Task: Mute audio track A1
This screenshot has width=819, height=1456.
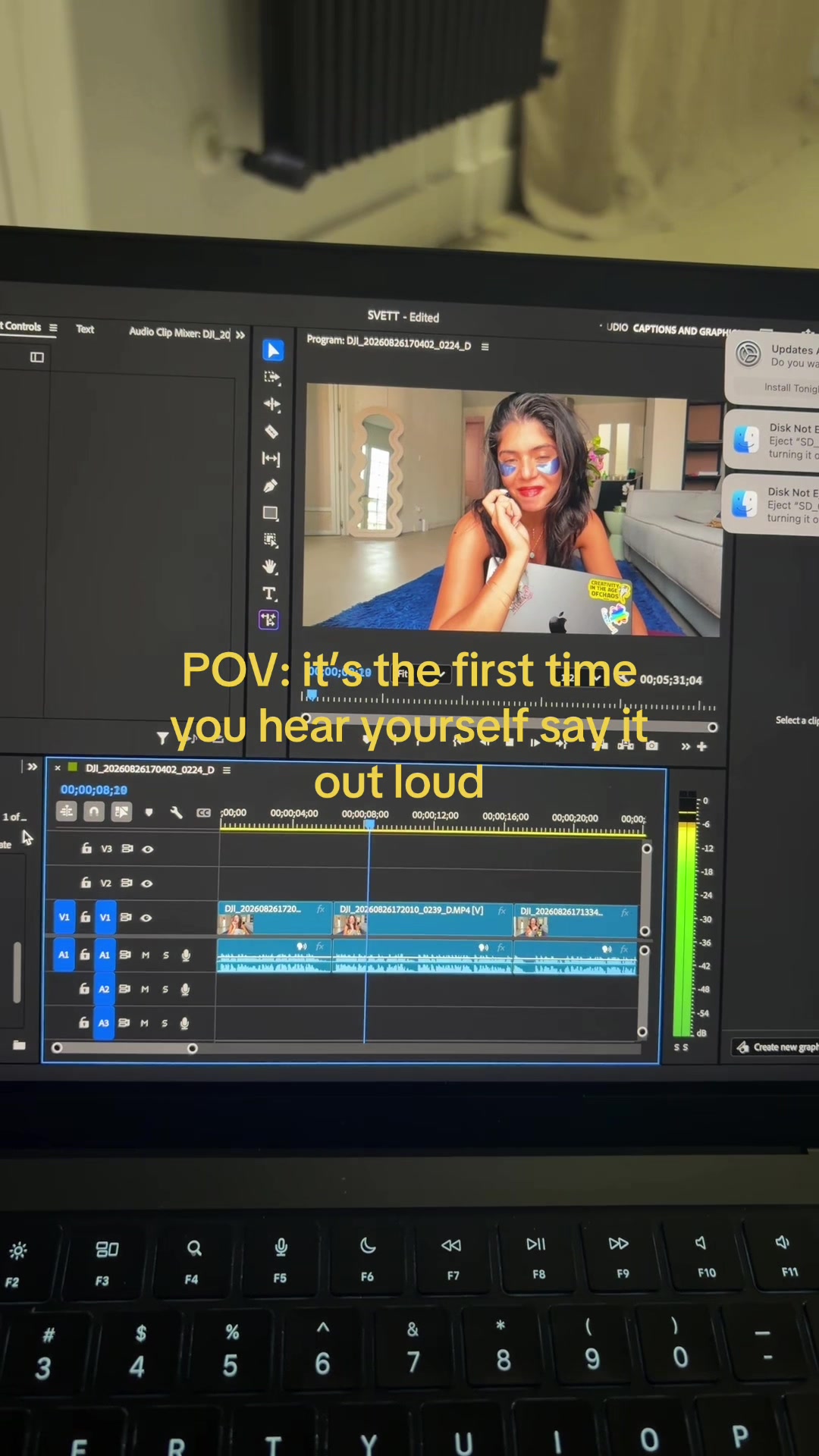Action: pos(146,955)
